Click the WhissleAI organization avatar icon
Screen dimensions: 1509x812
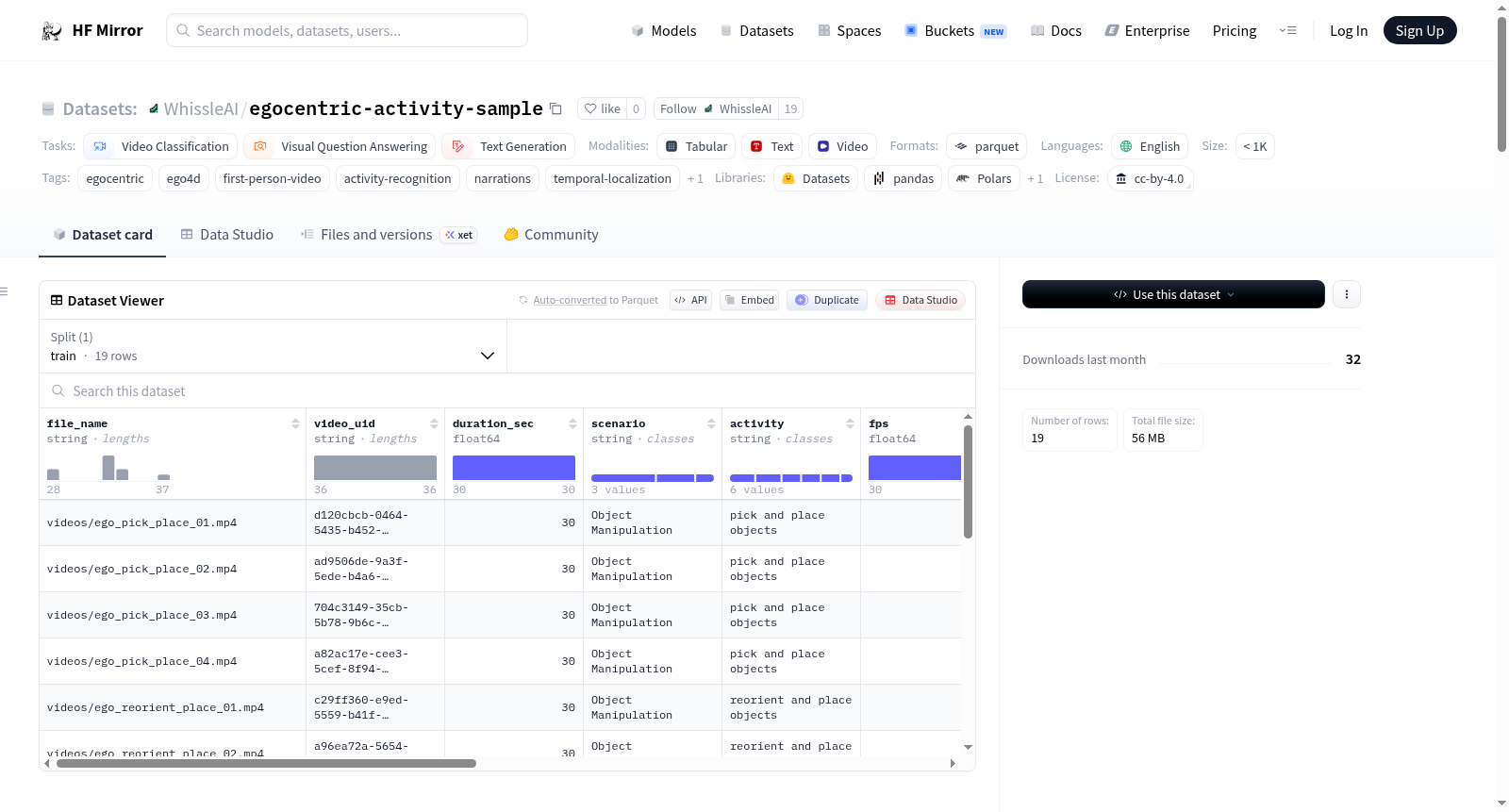[154, 108]
